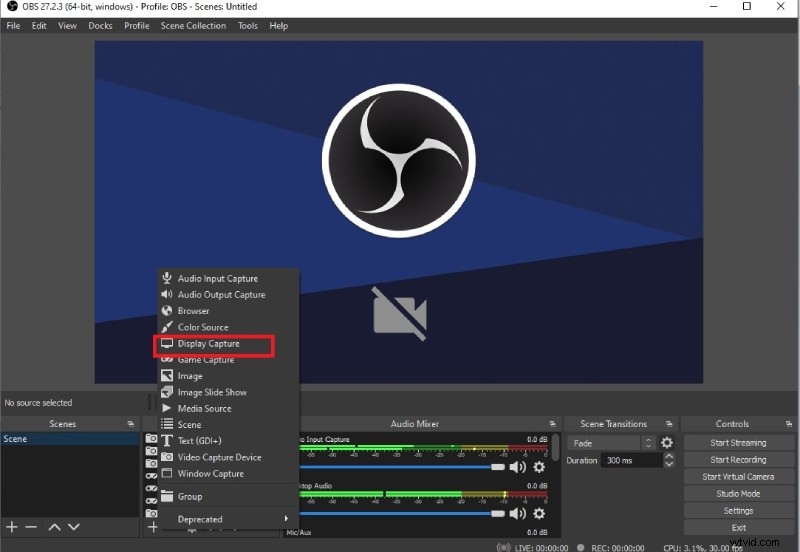The width and height of the screenshot is (800, 552).
Task: Open the Edit menu
Action: point(39,26)
